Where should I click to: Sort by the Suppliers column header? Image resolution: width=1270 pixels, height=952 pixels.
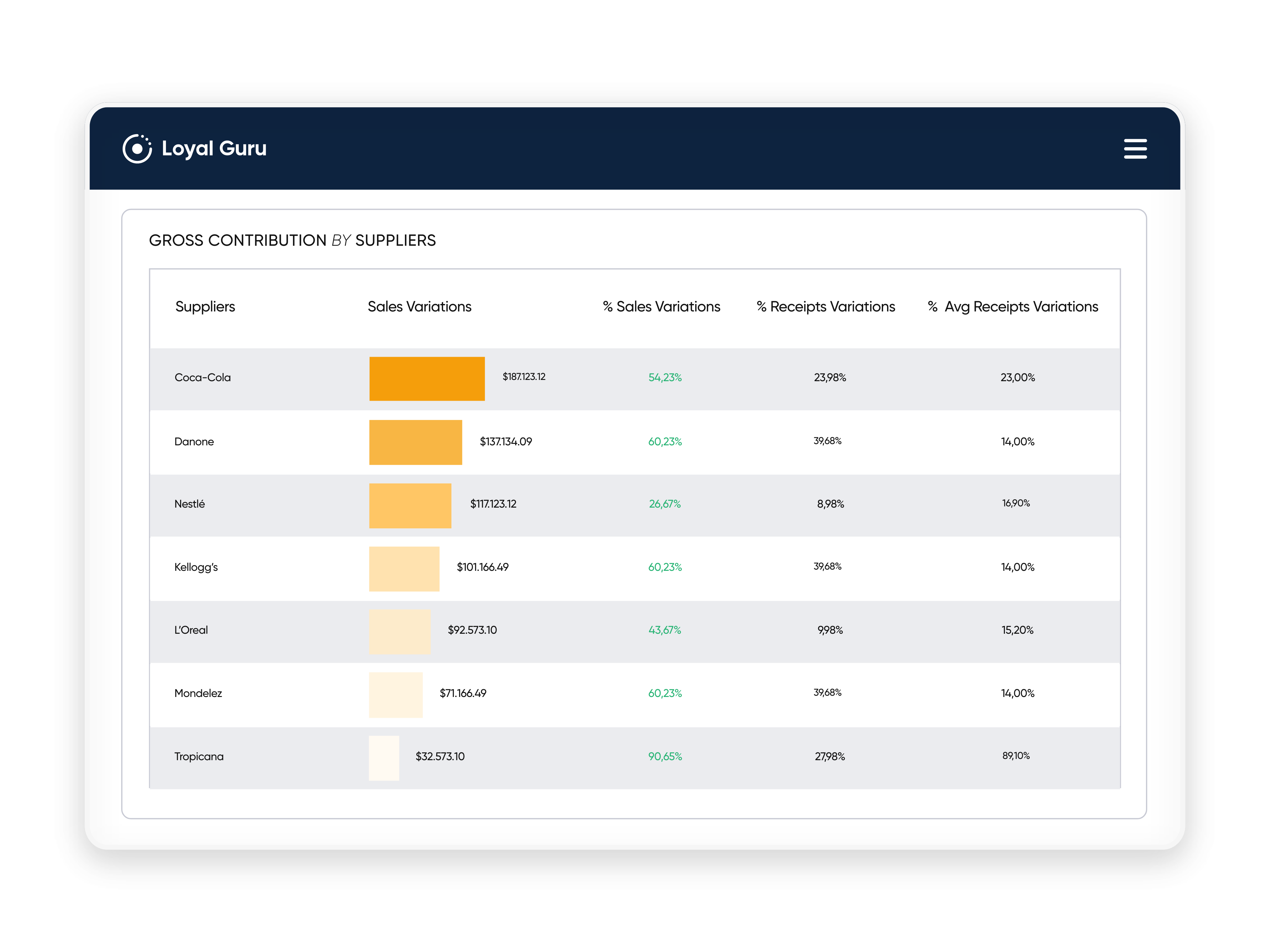205,306
